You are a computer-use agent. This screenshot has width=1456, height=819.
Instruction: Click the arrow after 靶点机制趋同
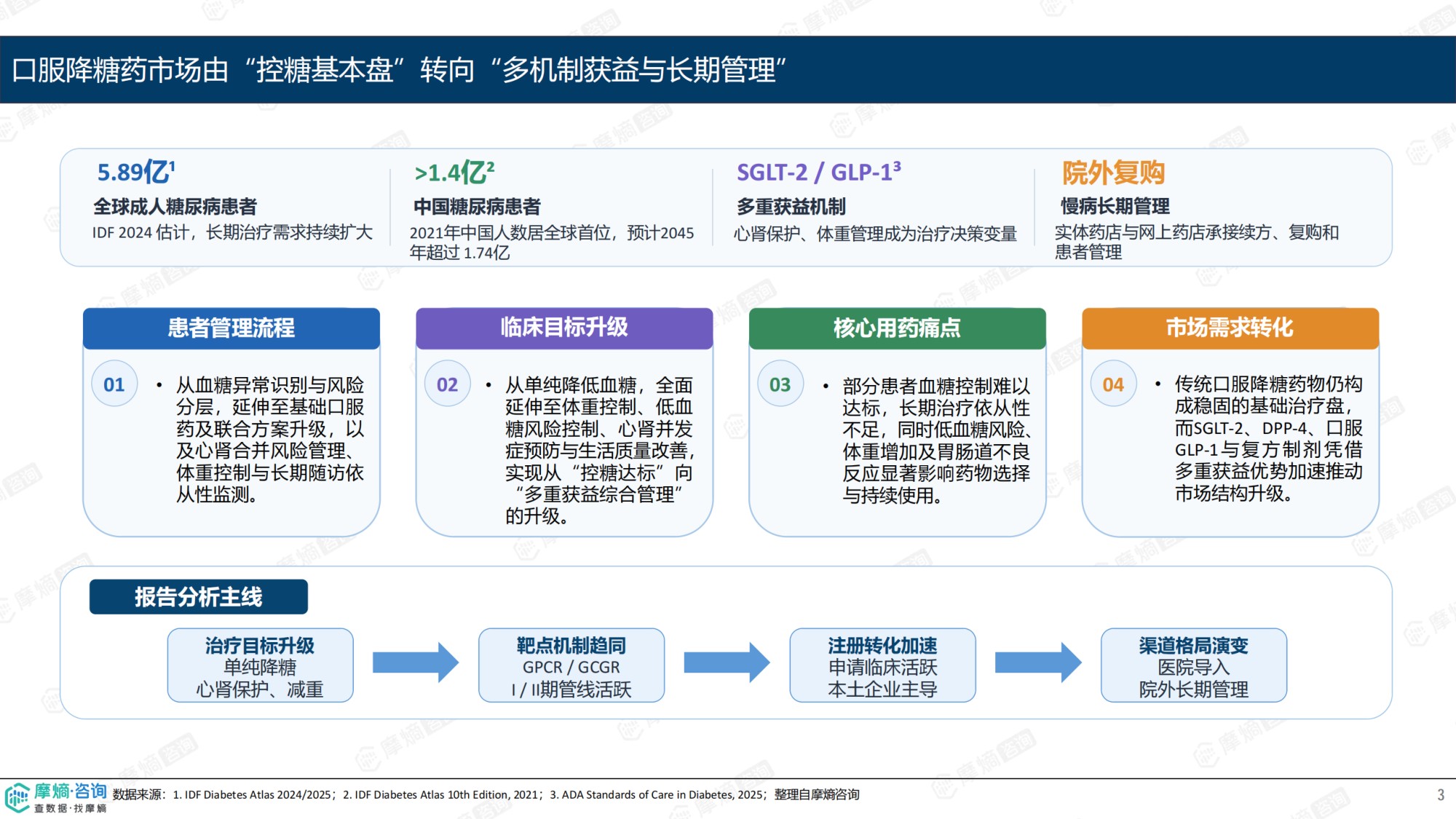click(x=727, y=662)
